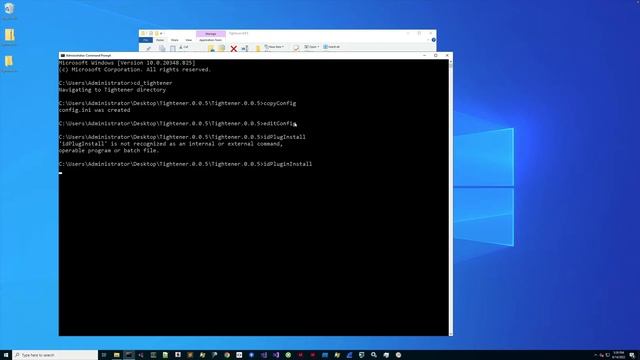Click 'Navigating to Tightener directory' line

[112, 89]
